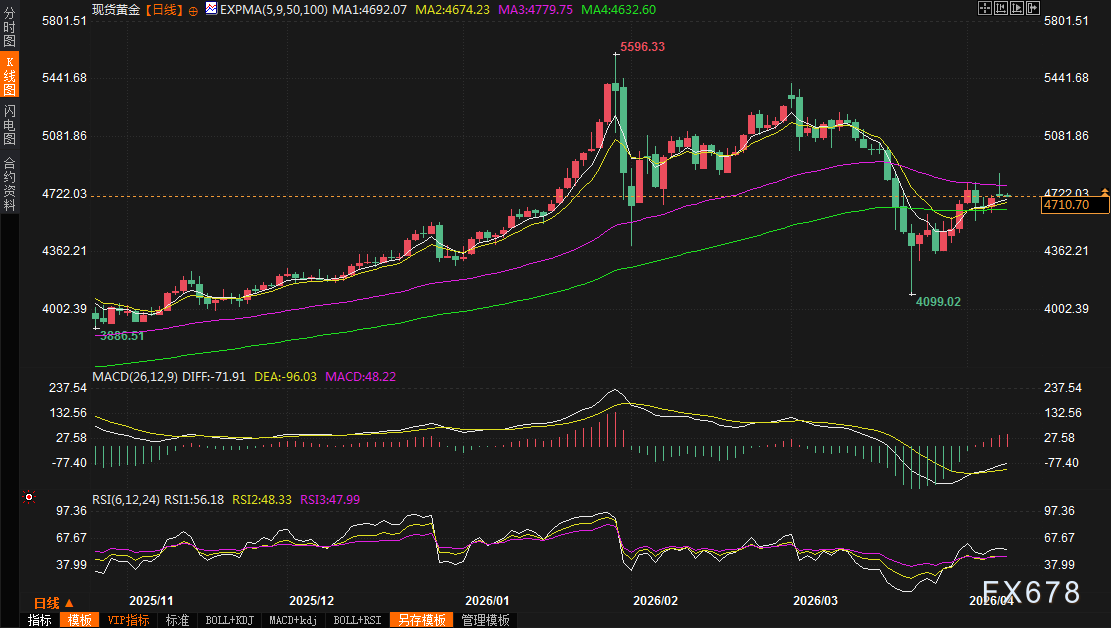
Task: Apply the MACD+kdj template
Action: point(294,620)
